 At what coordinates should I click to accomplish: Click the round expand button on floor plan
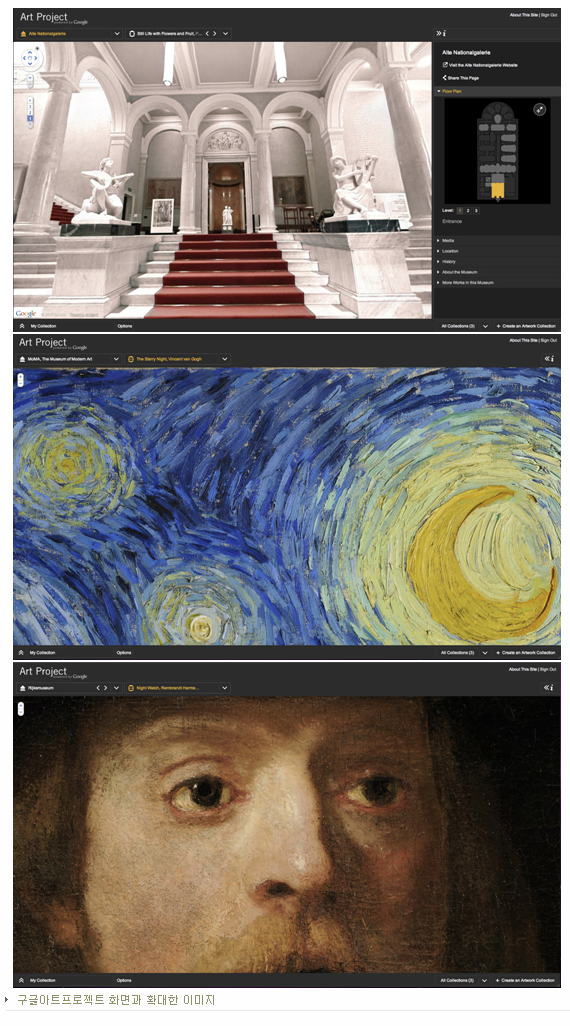(x=540, y=110)
